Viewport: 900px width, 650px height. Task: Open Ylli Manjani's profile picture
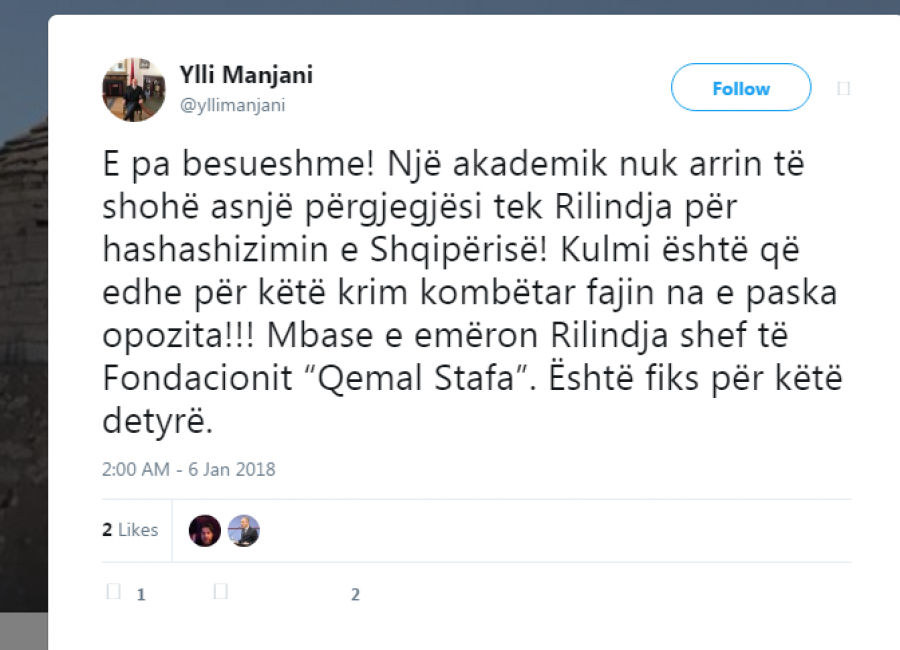[x=133, y=89]
